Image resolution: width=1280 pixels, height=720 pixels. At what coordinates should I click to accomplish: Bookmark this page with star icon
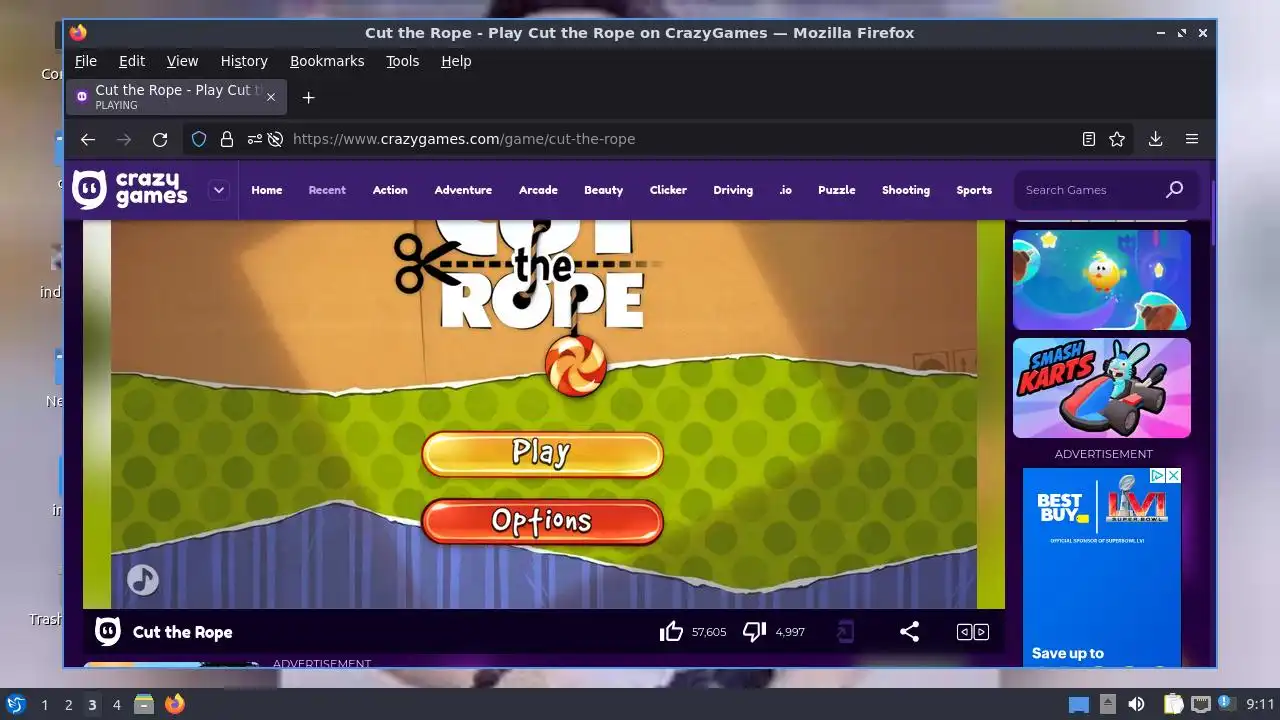pos(1117,139)
